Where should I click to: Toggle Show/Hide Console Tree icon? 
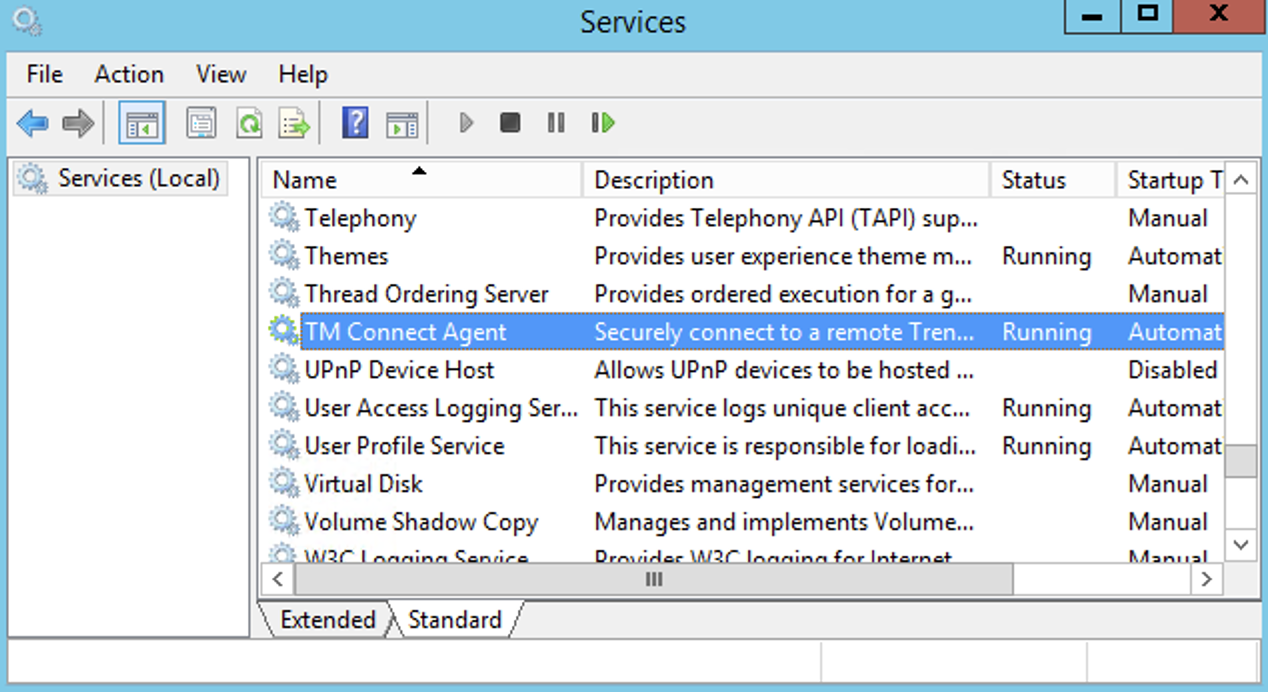(x=142, y=124)
